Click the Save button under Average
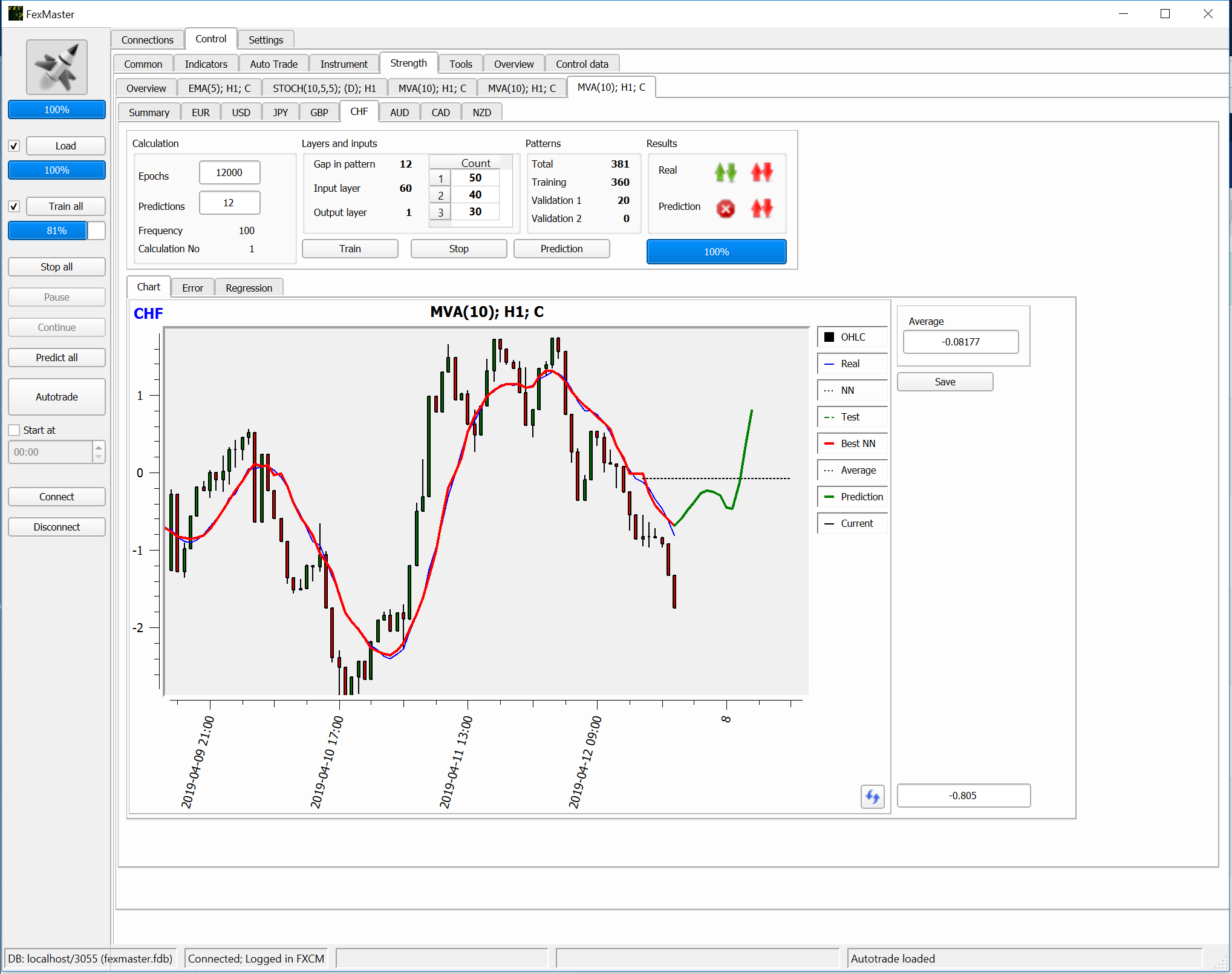 (944, 382)
